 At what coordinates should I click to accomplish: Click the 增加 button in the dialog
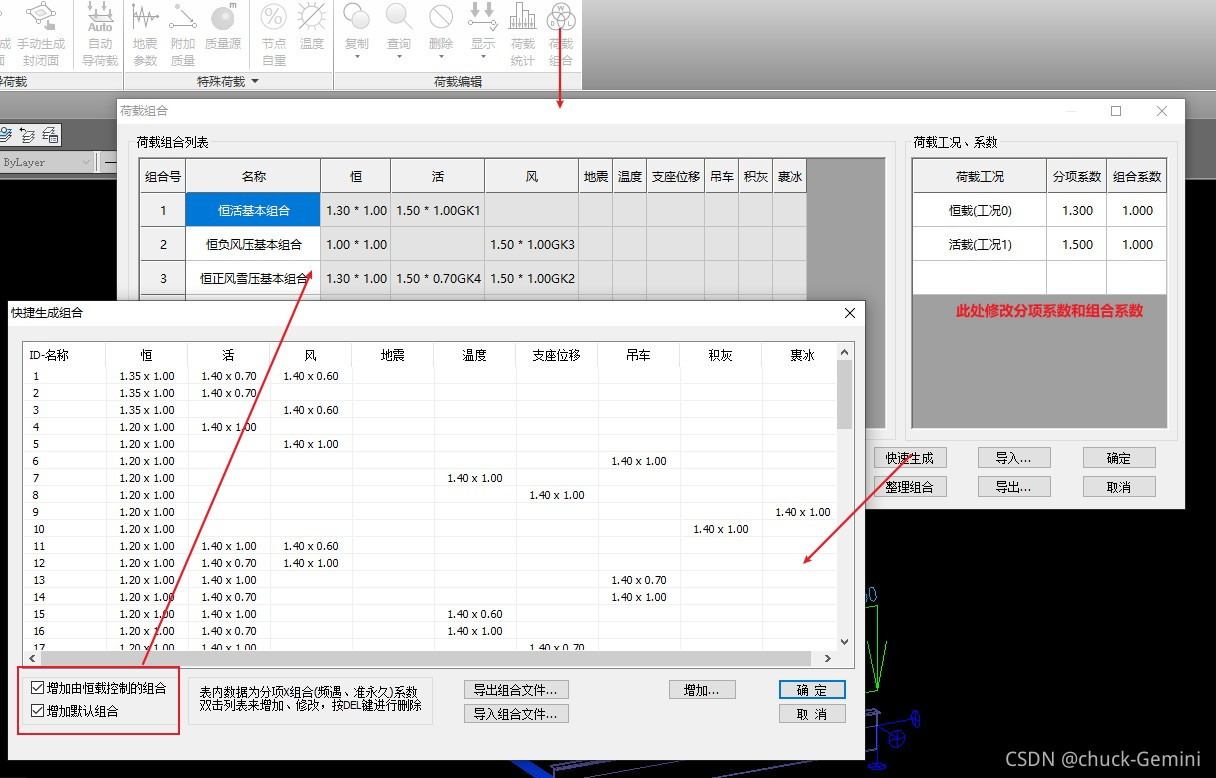click(x=702, y=689)
